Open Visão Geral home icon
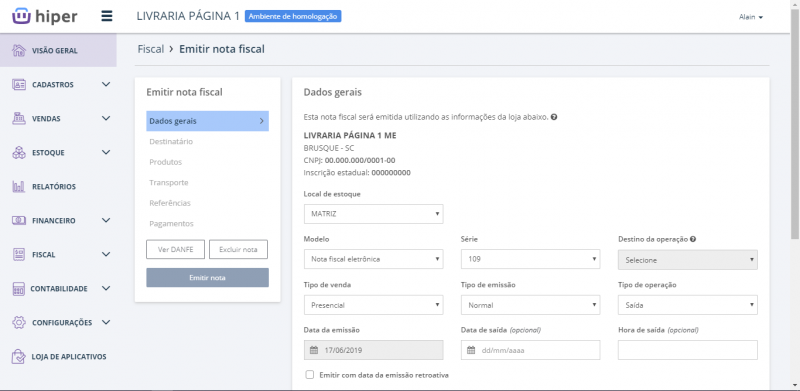The width and height of the screenshot is (800, 391). [18, 51]
